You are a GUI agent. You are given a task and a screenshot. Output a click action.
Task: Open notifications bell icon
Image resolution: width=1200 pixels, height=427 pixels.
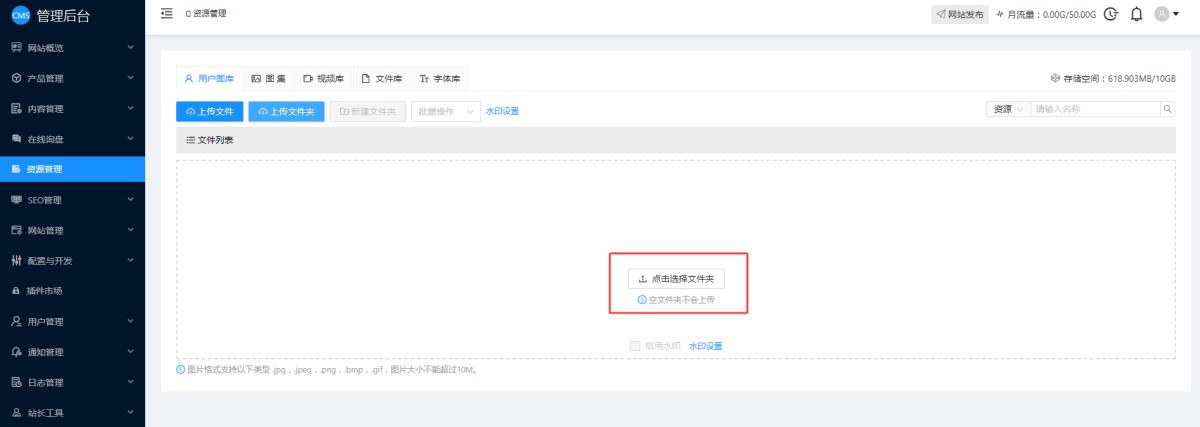pos(1136,14)
